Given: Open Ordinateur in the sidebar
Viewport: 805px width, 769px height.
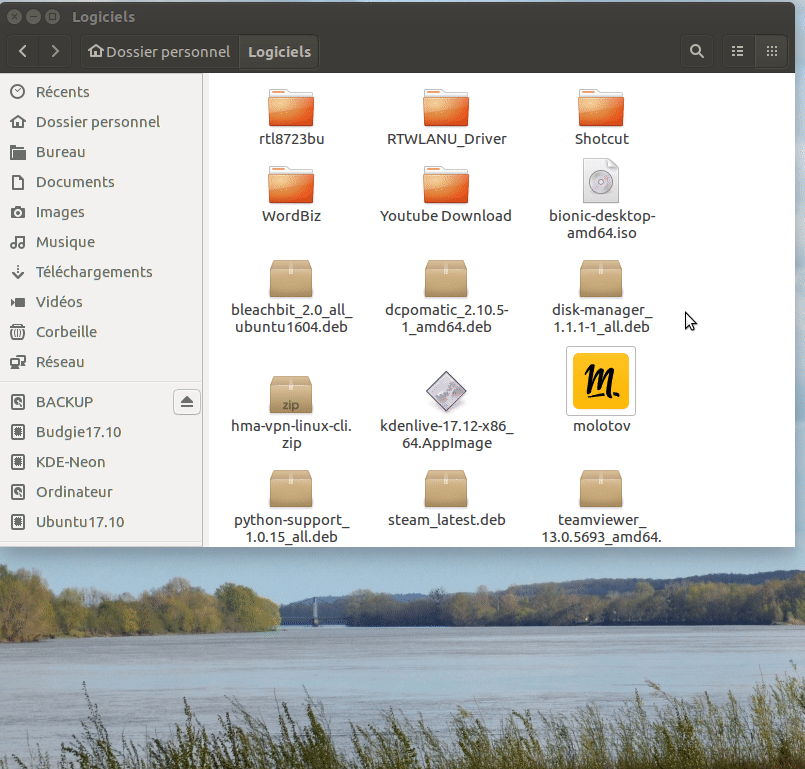Looking at the screenshot, I should click(x=101, y=492).
